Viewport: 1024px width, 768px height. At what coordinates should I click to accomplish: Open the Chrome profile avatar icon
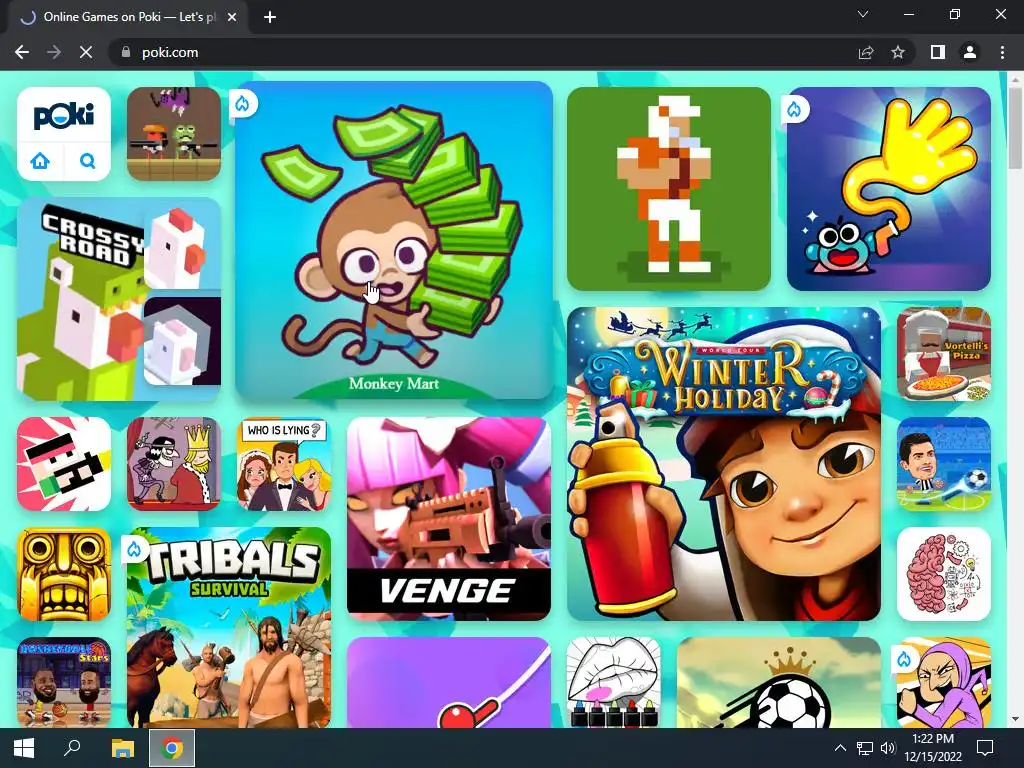coord(970,52)
